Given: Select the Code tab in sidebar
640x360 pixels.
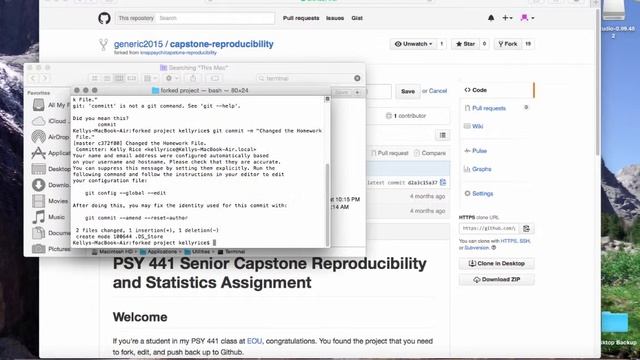Looking at the screenshot, I should [x=497, y=90].
